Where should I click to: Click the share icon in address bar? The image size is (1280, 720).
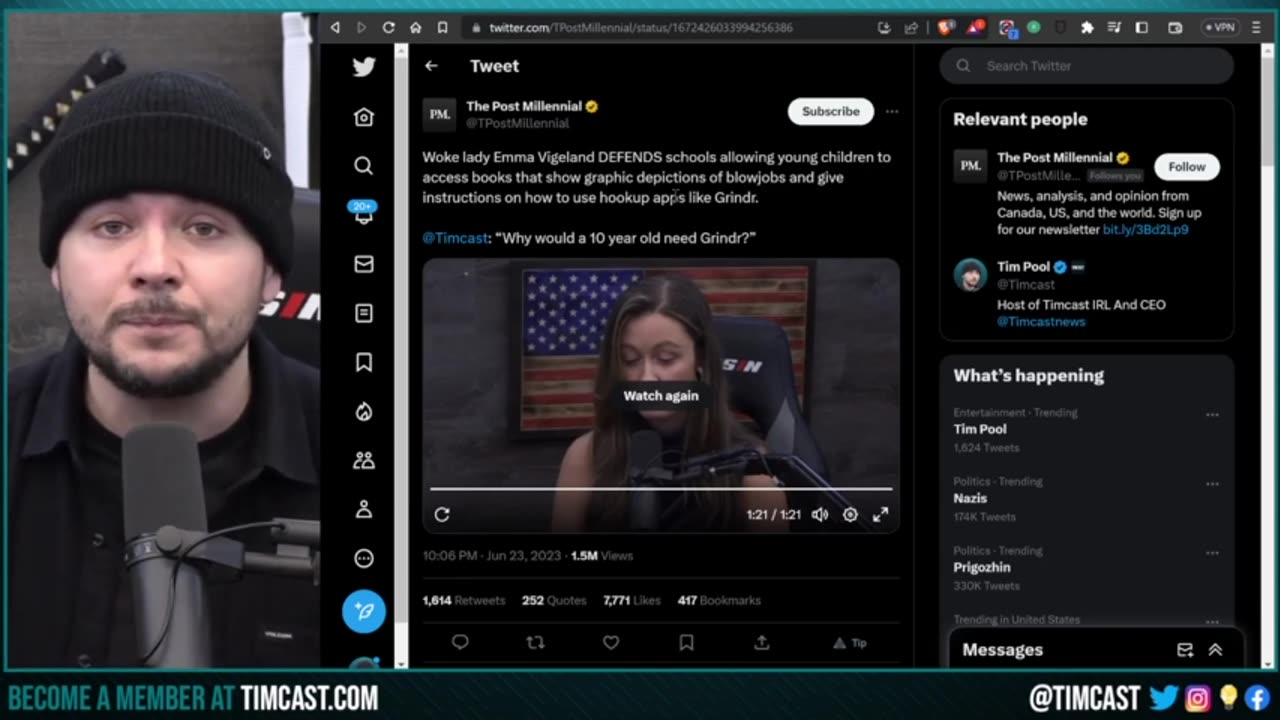pyautogui.click(x=912, y=27)
